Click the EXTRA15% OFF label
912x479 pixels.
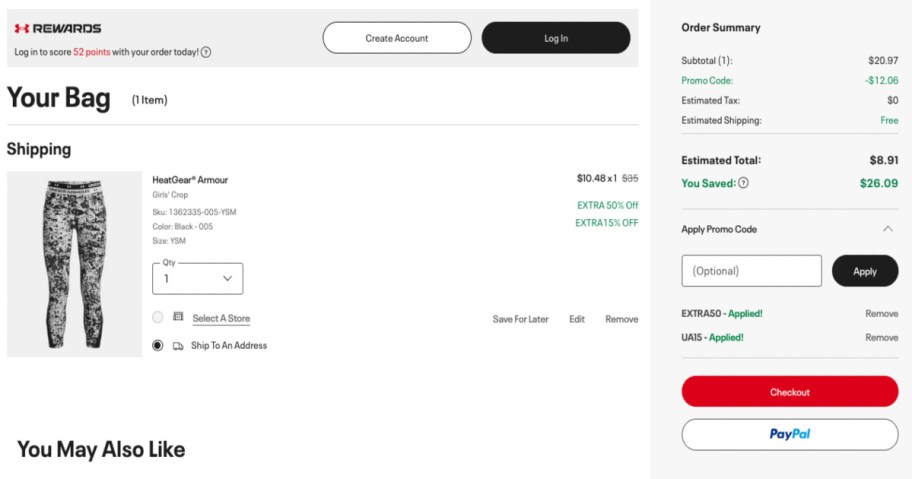pyautogui.click(x=607, y=223)
